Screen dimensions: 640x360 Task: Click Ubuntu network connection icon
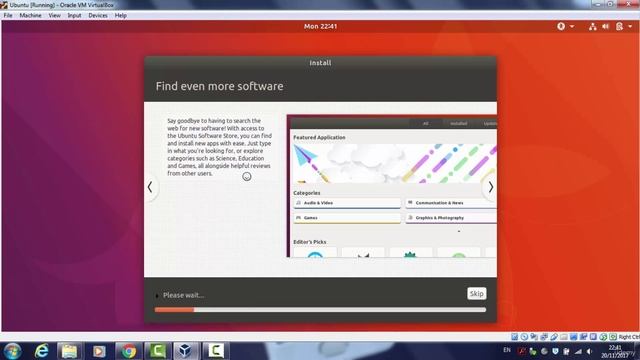(593, 27)
